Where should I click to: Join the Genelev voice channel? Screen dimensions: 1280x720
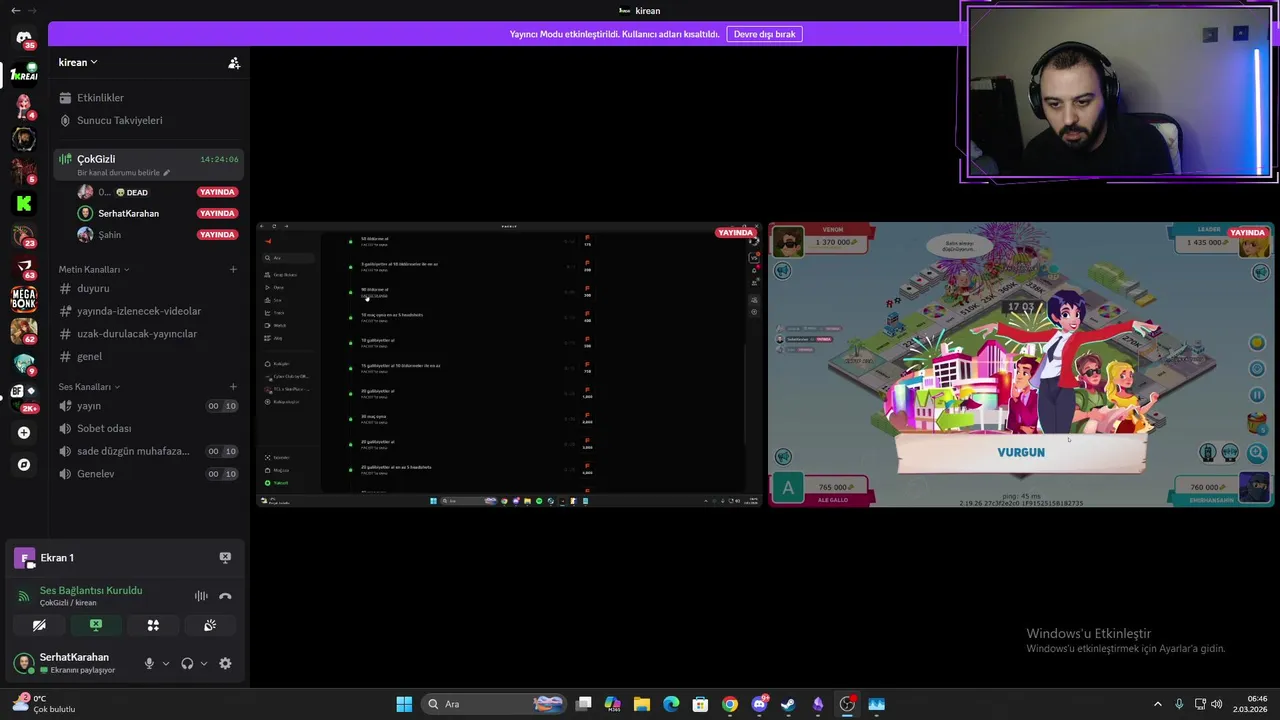(x=148, y=474)
